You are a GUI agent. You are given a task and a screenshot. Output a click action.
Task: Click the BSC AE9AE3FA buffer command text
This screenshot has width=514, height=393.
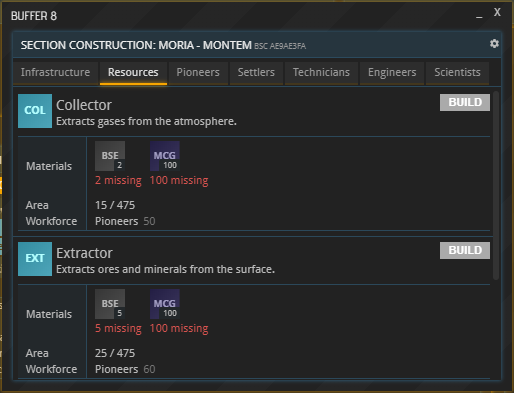click(280, 46)
